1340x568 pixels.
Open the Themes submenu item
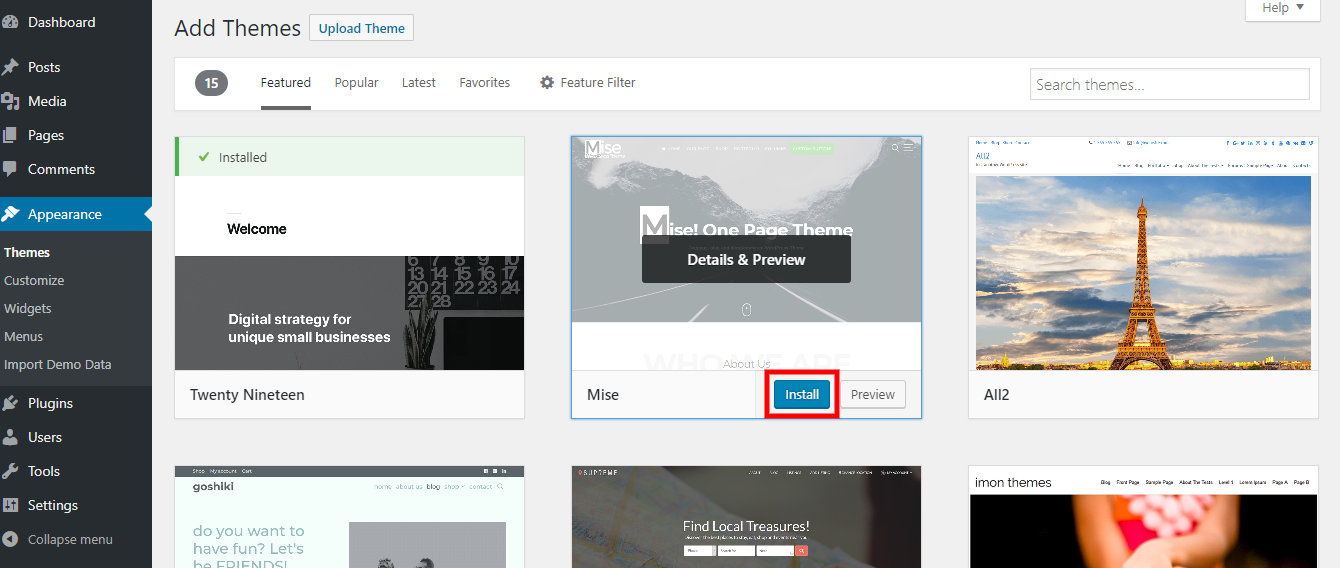pos(27,253)
